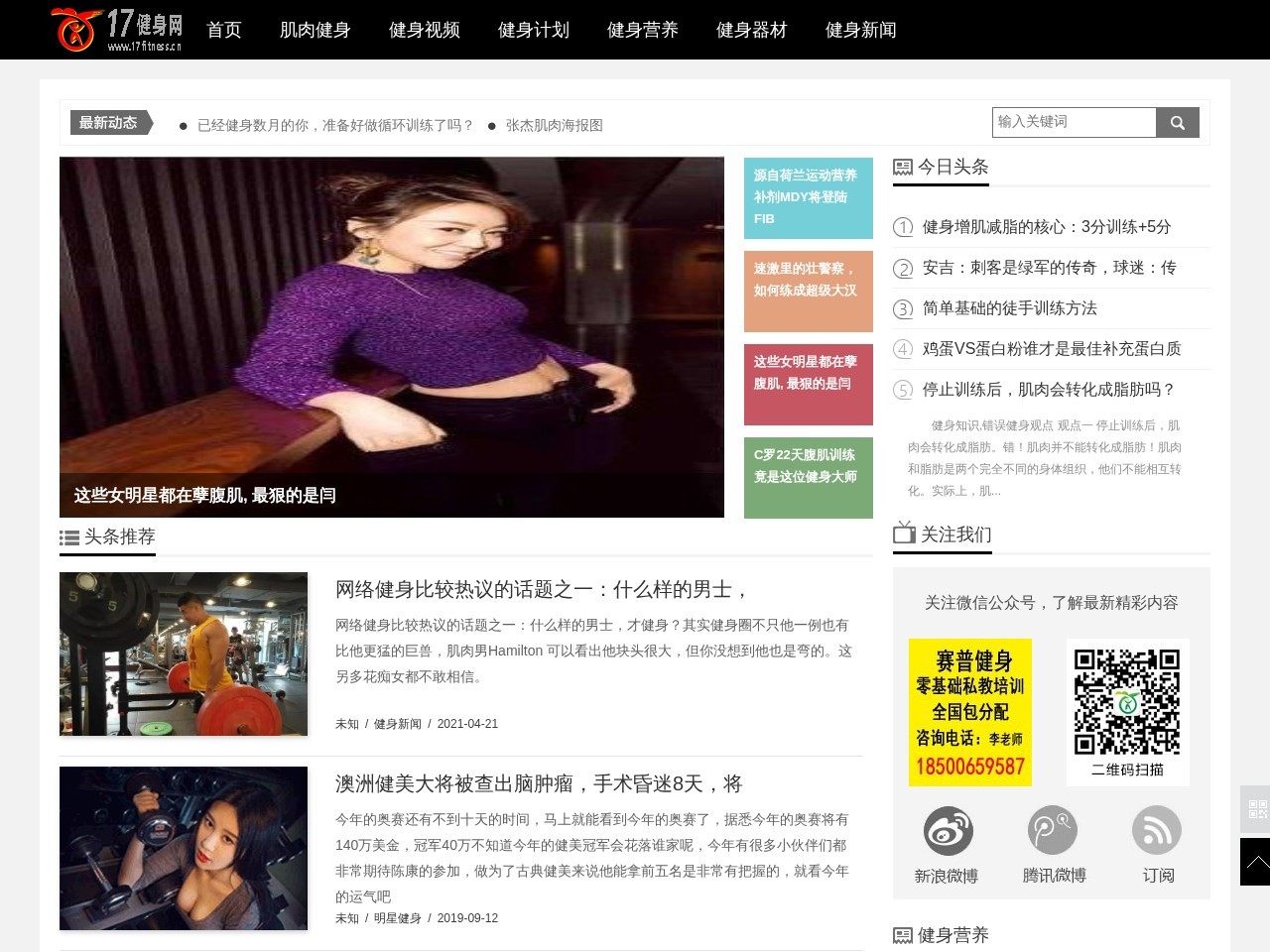The image size is (1270, 952).
Task: Open the 健身器材 menu item
Action: point(751,30)
